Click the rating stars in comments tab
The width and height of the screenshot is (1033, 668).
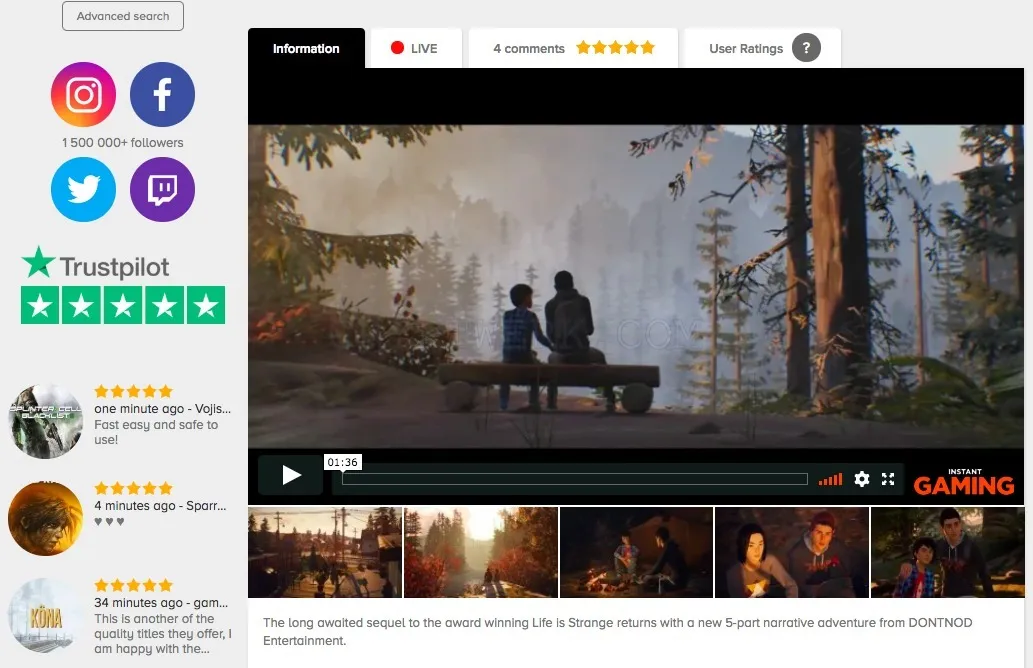coord(615,47)
